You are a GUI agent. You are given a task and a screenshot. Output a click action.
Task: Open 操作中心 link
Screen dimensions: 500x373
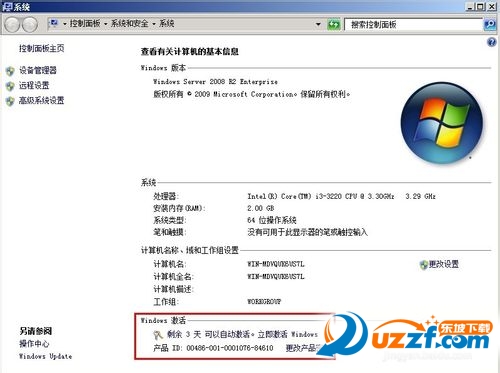point(34,344)
